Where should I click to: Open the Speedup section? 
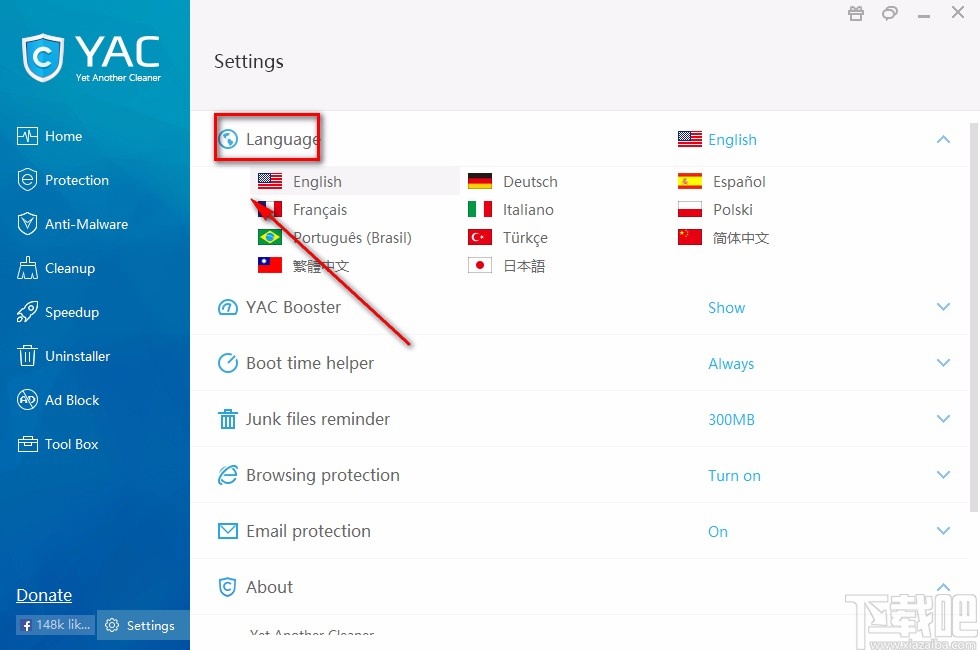[58, 312]
